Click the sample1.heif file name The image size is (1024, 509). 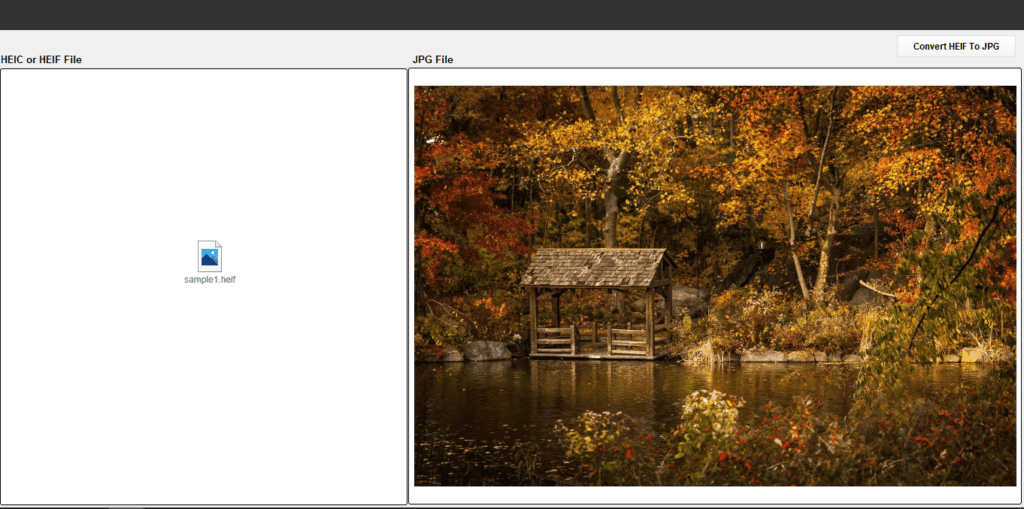coord(210,280)
